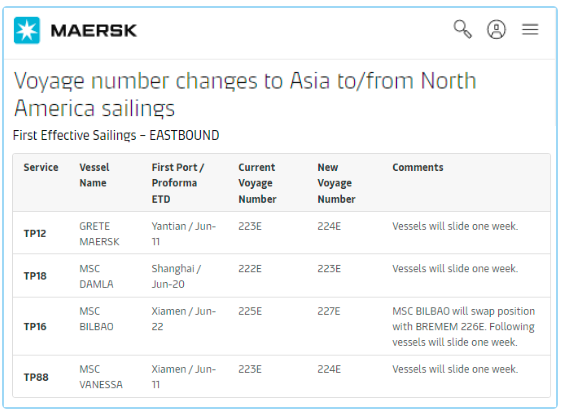Click the MSC BILBAO swap position comment
The width and height of the screenshot is (569, 414).
pos(463,327)
